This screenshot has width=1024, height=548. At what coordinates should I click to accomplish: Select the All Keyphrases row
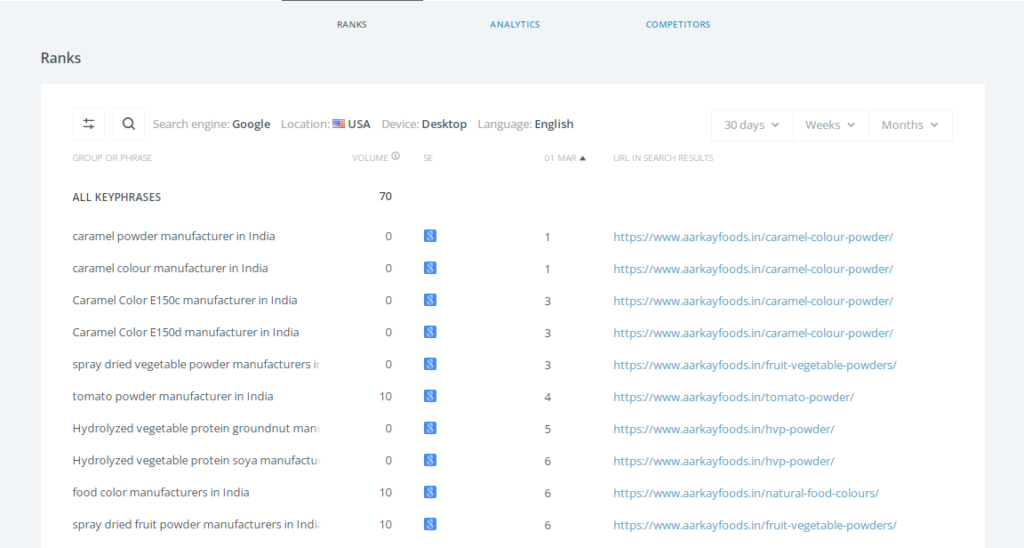(116, 197)
